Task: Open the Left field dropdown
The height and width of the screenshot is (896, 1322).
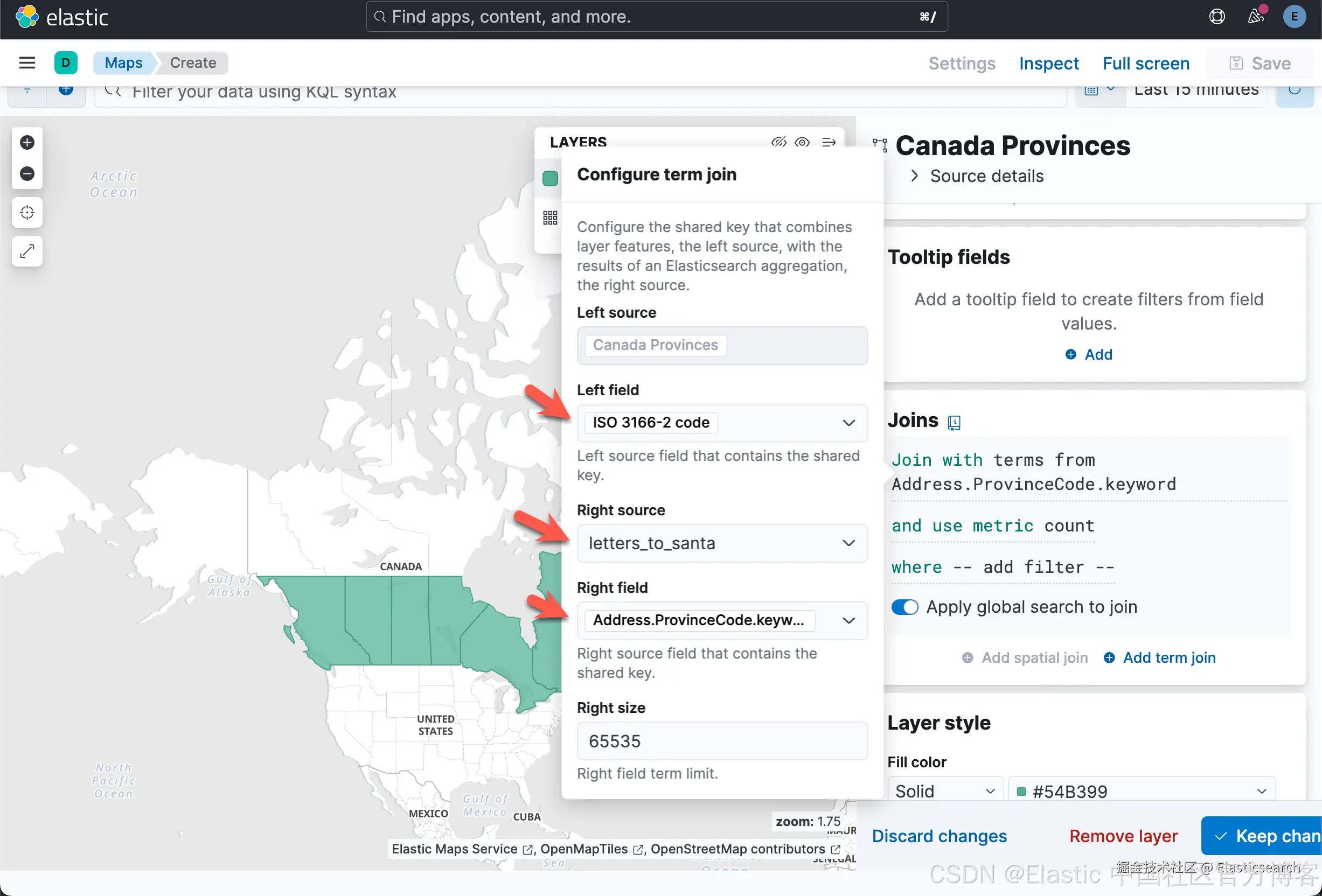Action: tap(722, 423)
